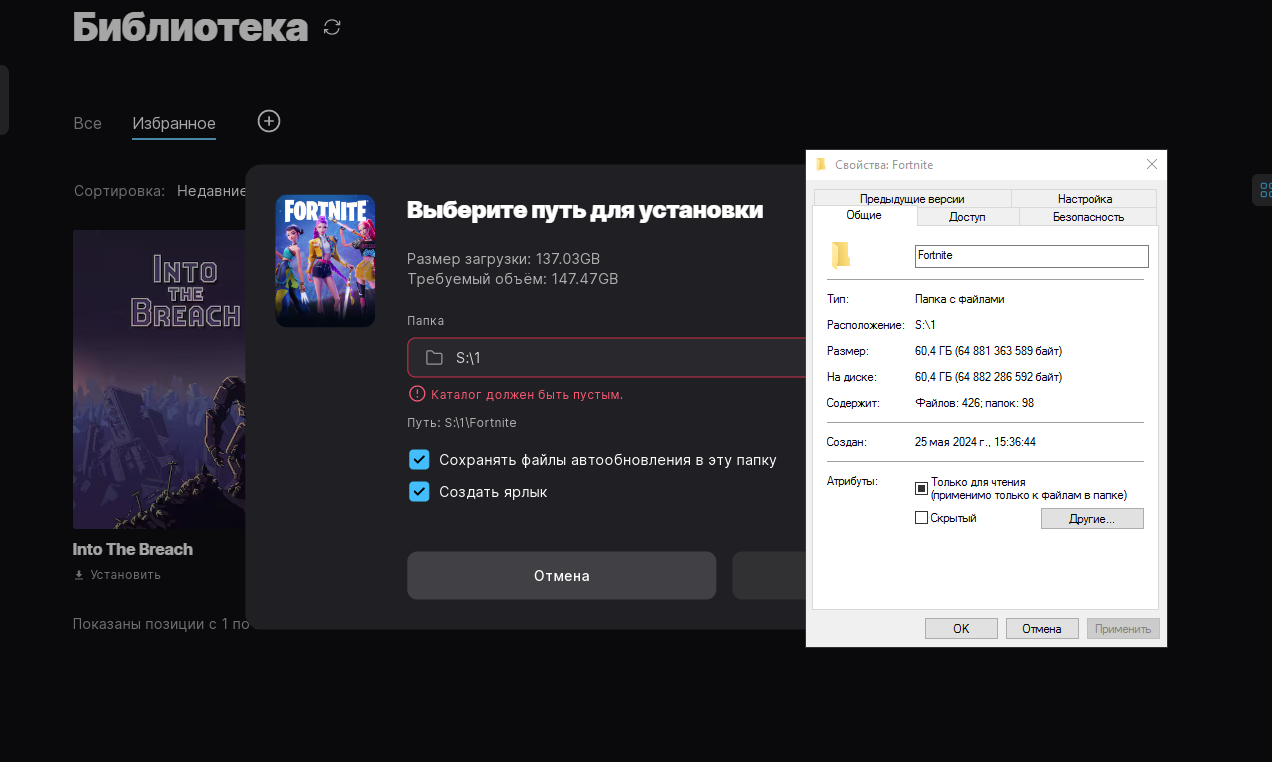The width and height of the screenshot is (1272, 762).
Task: Click the Файлов: 426; папок: 98 value
Action: click(x=975, y=403)
